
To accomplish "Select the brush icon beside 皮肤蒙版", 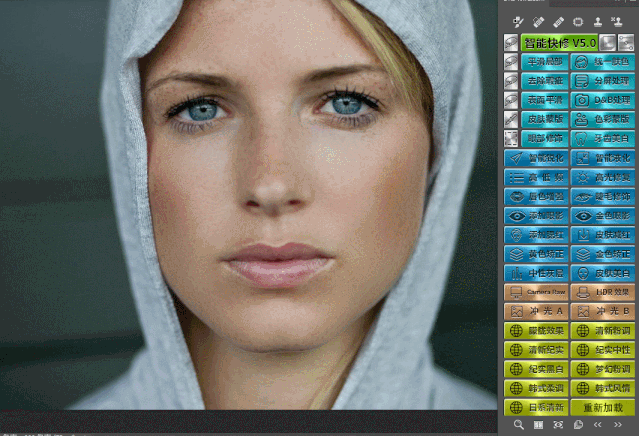I will pos(511,119).
